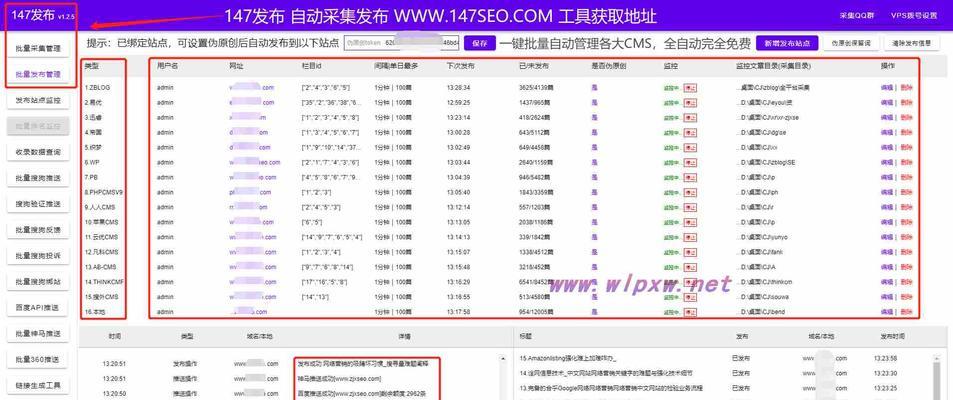
Task: Click directory path D:\桌面\CJ\thinkcm
Action: point(766,282)
